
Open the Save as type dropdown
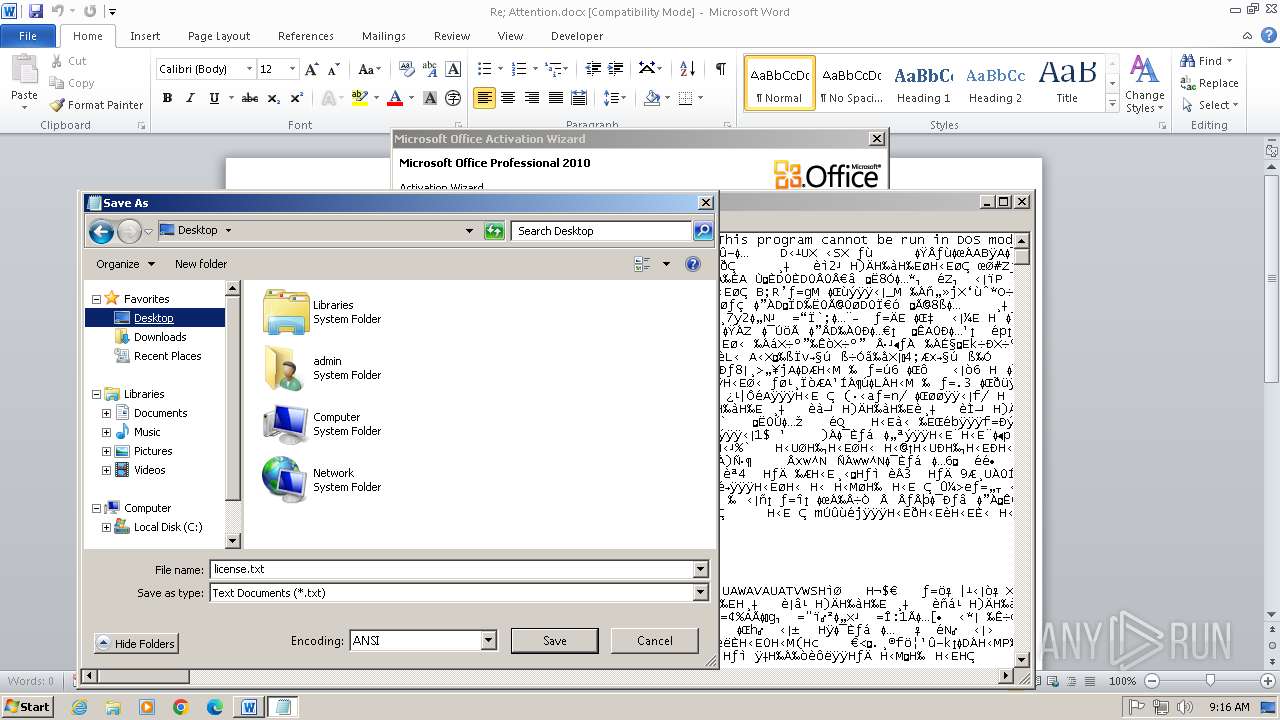coord(701,592)
